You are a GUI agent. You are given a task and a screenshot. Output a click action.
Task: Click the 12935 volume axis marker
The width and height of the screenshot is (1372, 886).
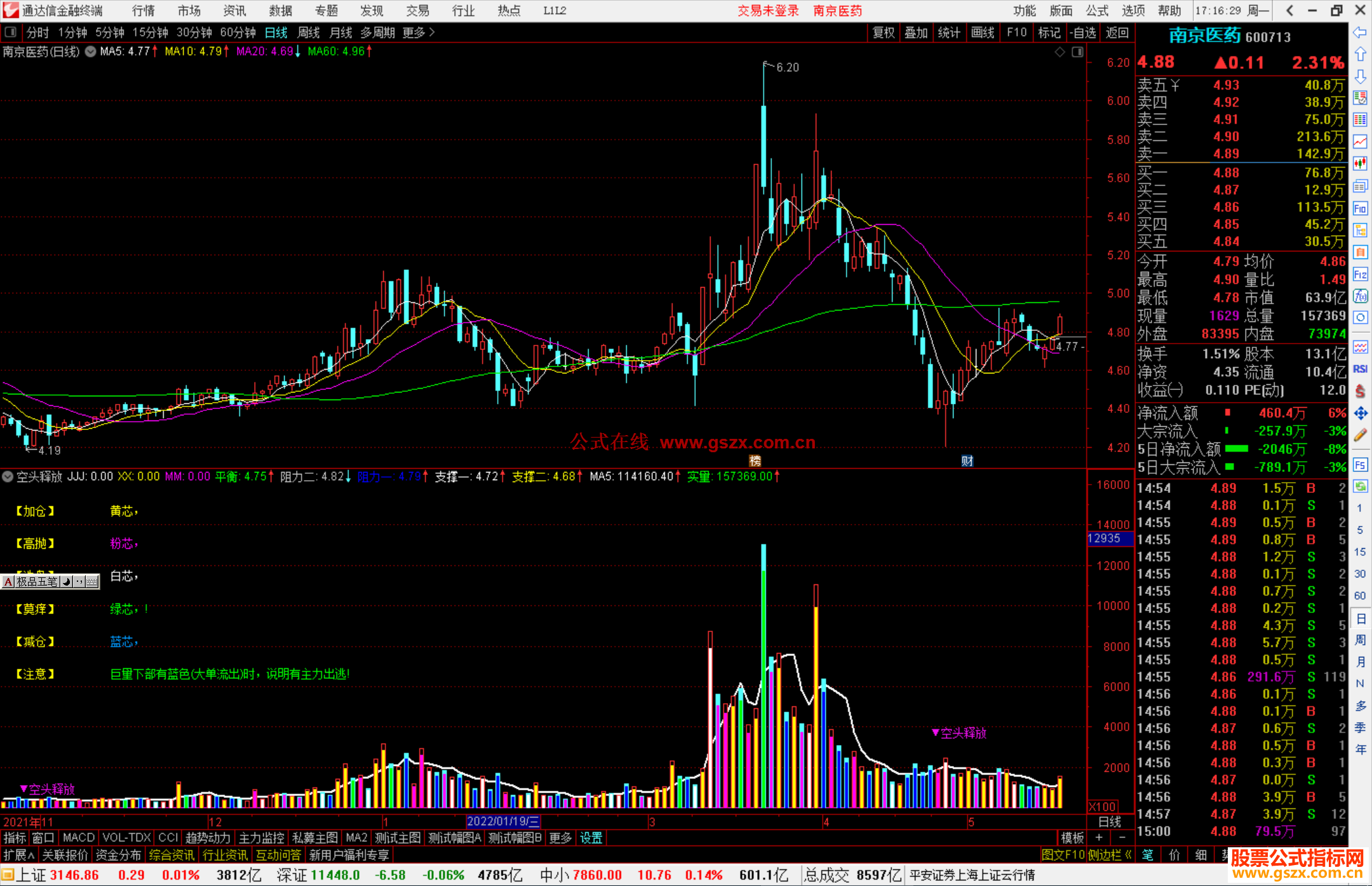tap(1110, 539)
